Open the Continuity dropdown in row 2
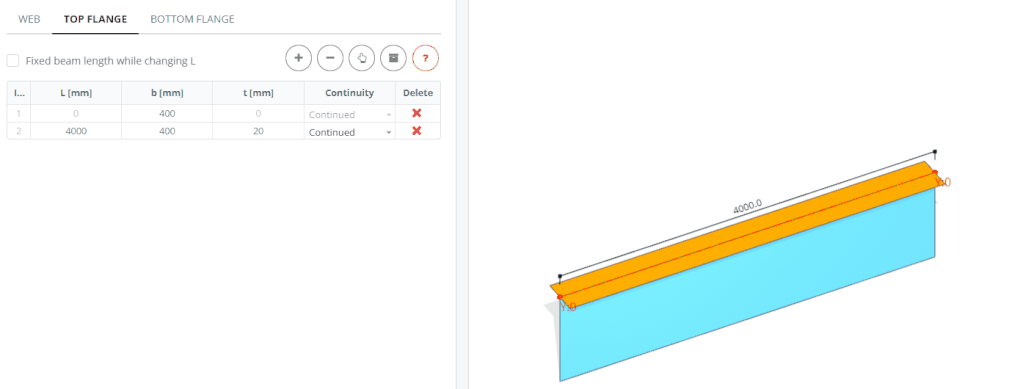 tap(350, 132)
